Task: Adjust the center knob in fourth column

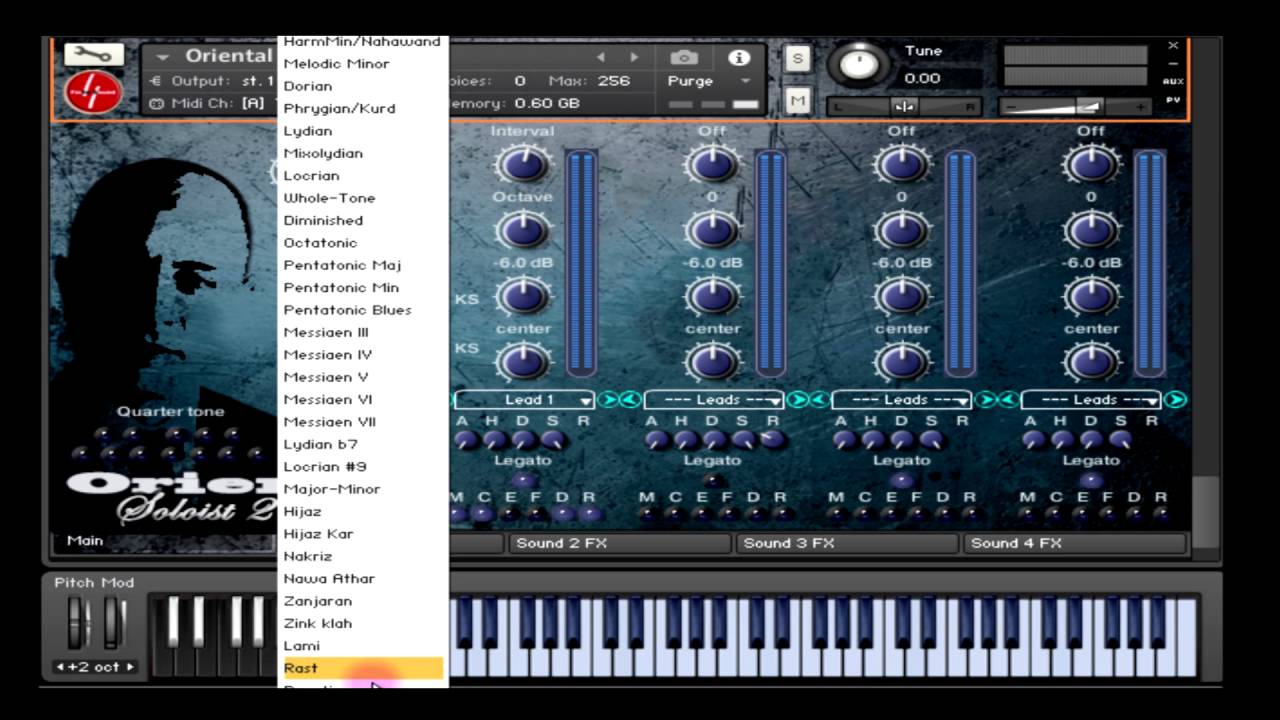Action: pyautogui.click(x=1091, y=361)
